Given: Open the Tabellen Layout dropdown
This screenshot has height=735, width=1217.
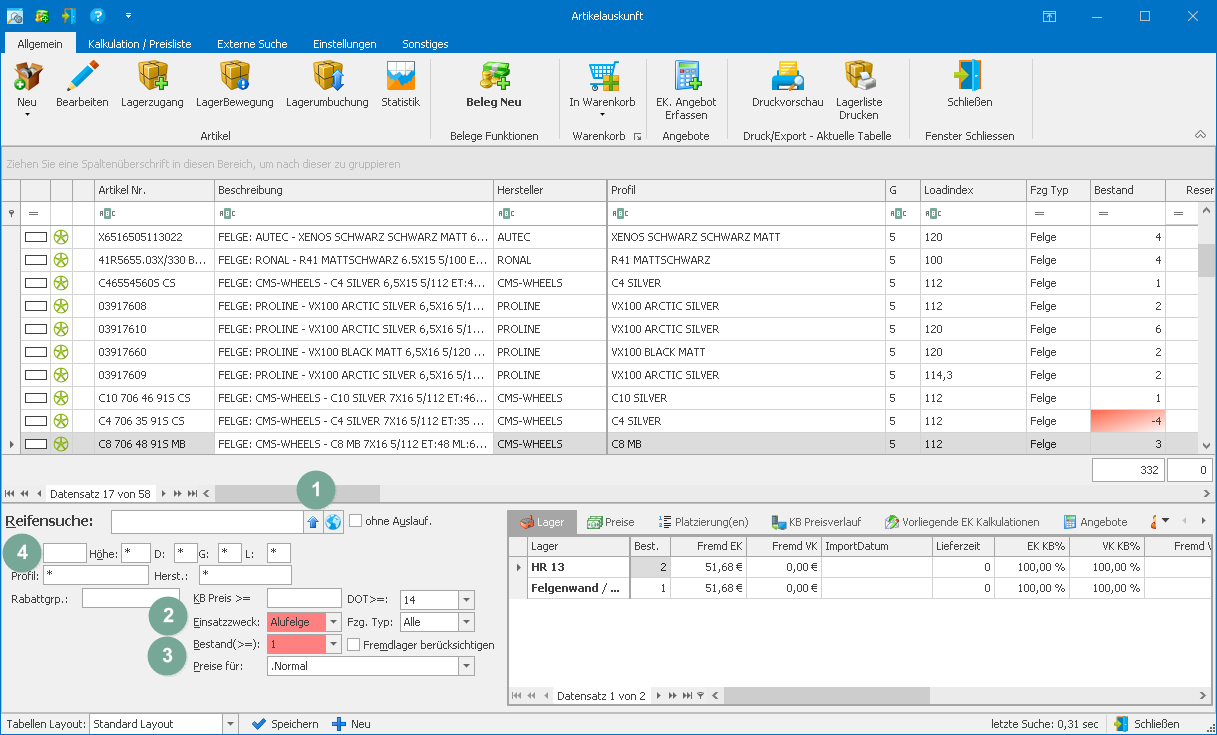Looking at the screenshot, I should (231, 724).
